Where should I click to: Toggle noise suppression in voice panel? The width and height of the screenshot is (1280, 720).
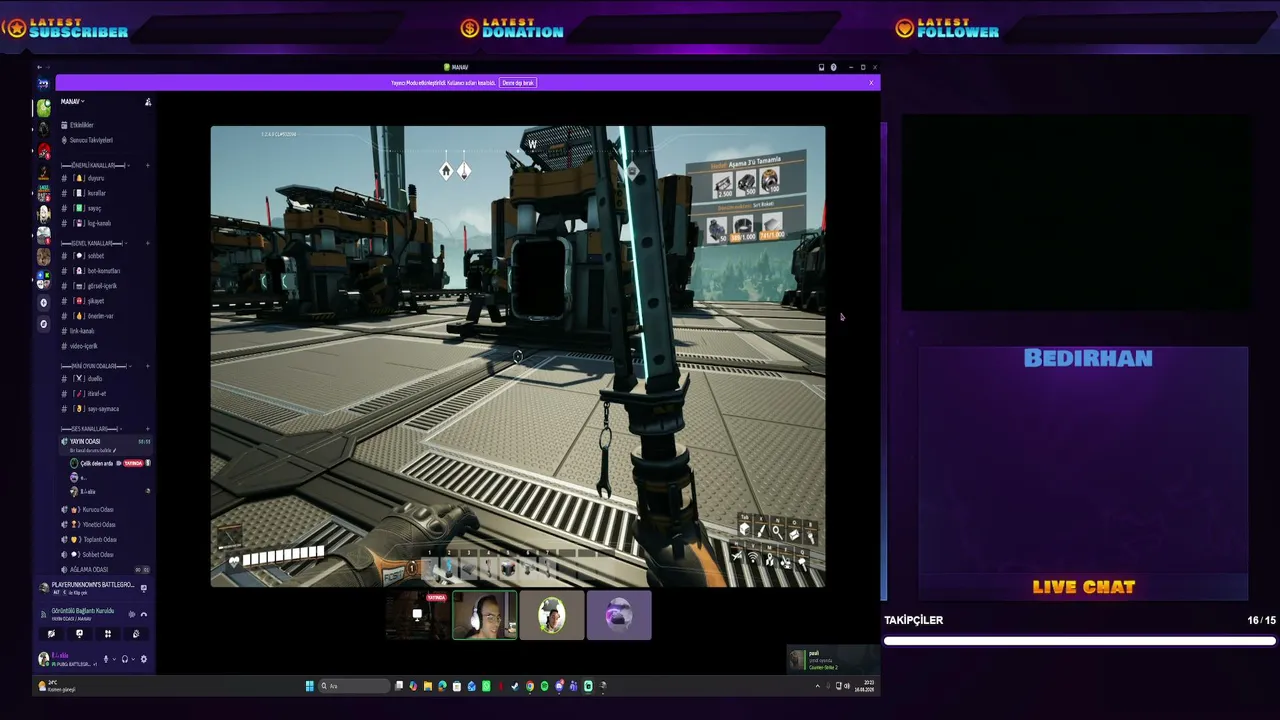[131, 614]
